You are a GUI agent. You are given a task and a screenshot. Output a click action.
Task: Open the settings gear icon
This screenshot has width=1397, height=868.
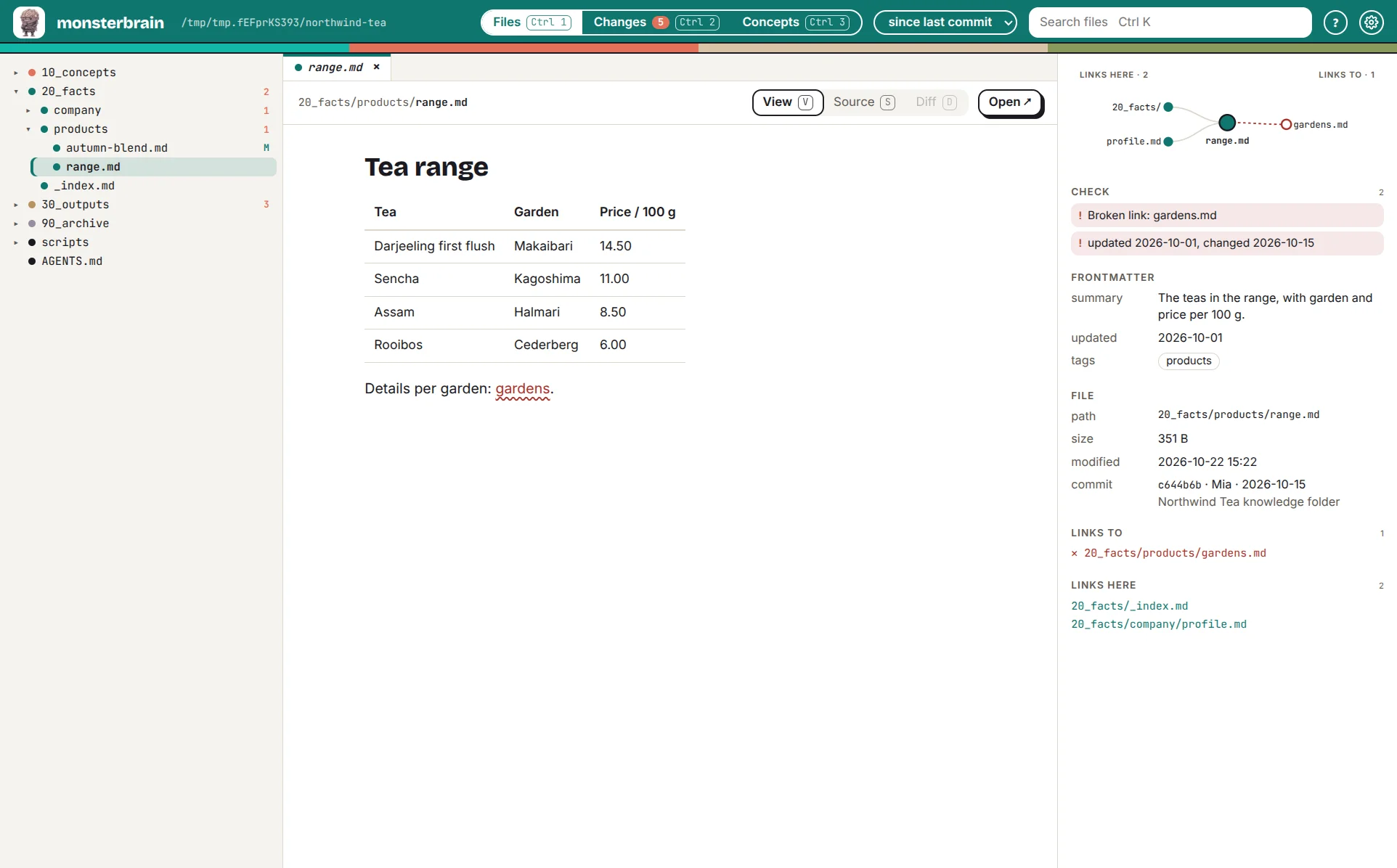[1371, 22]
